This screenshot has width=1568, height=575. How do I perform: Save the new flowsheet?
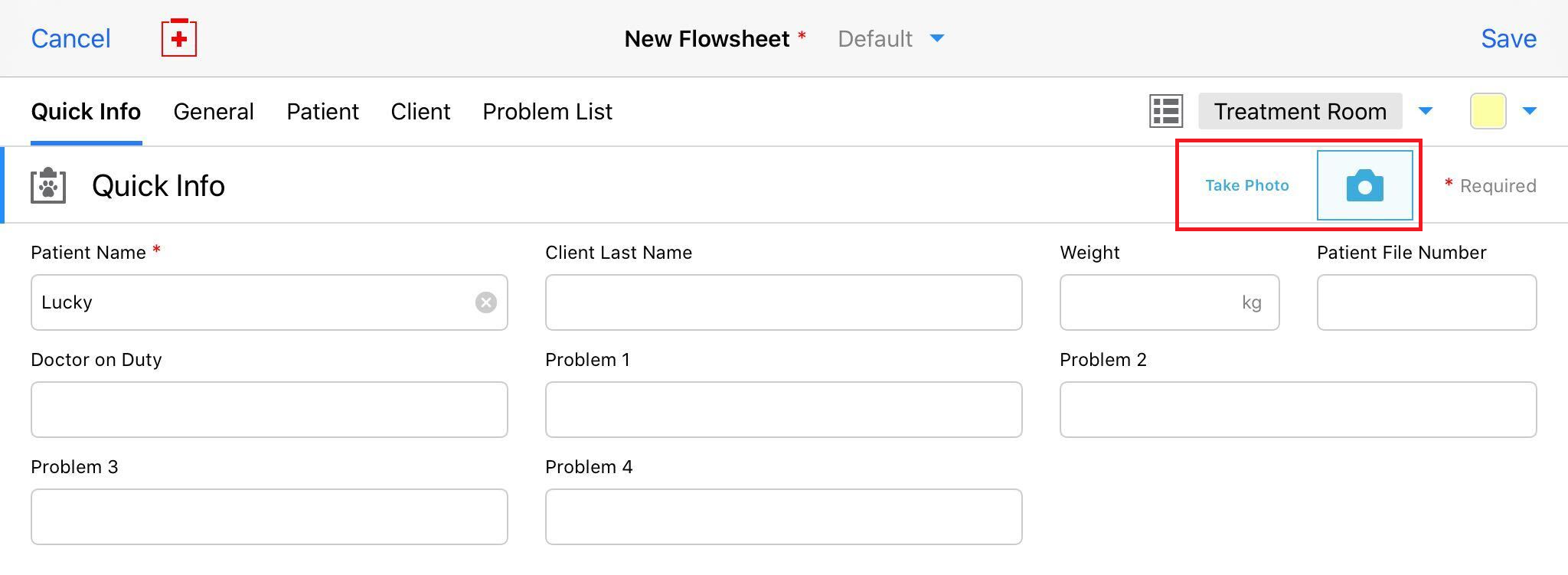(1508, 38)
